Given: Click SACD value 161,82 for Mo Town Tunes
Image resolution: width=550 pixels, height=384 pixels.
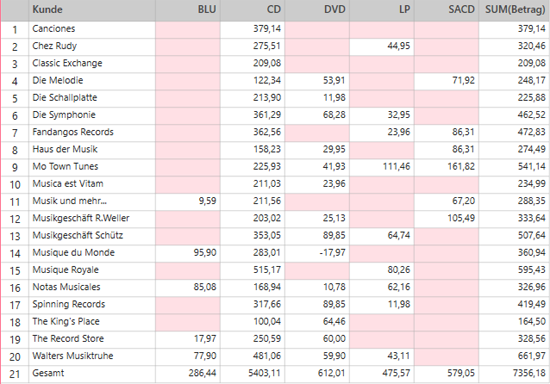Looking at the screenshot, I should point(446,167).
